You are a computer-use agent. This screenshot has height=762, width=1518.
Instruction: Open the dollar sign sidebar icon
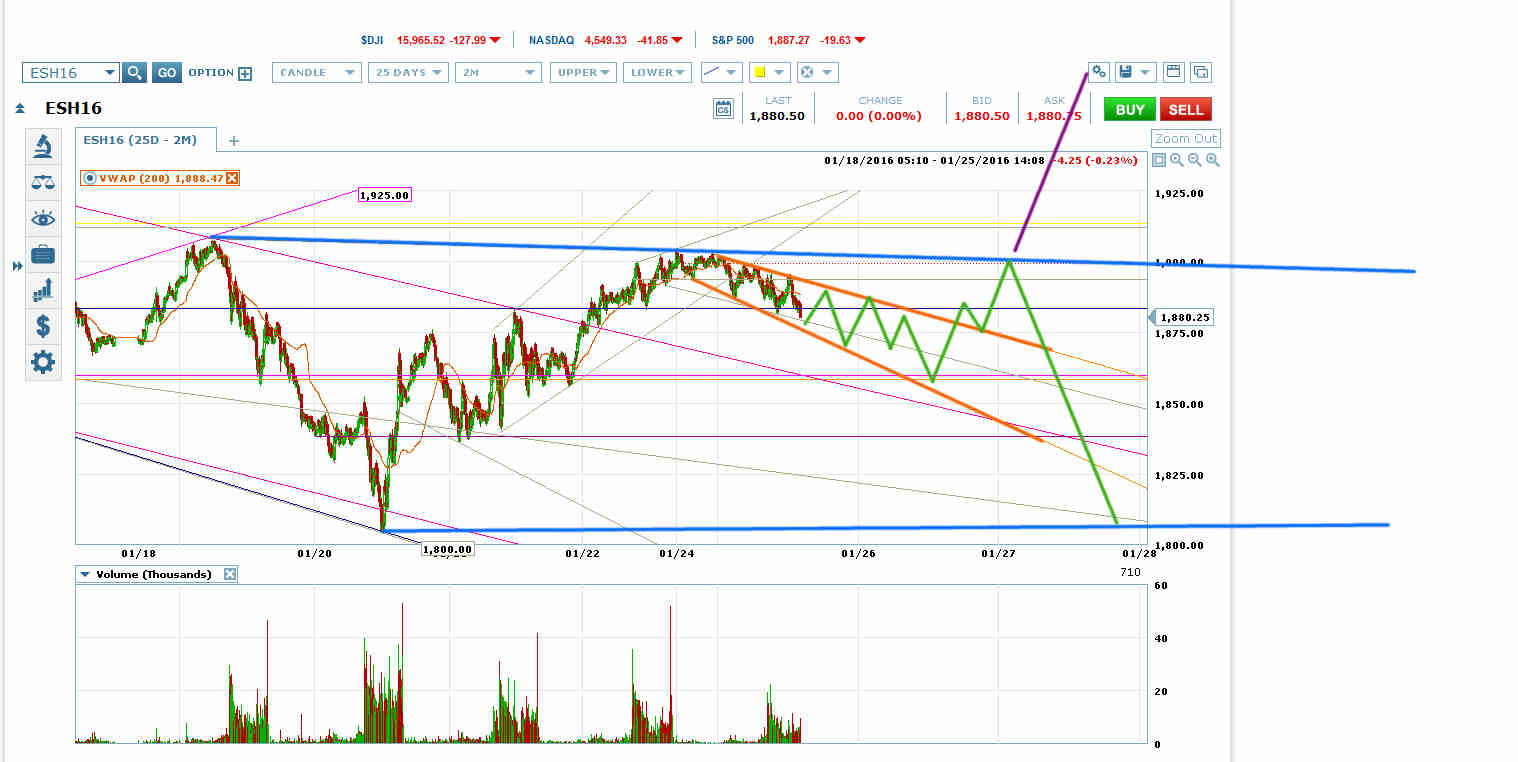pyautogui.click(x=43, y=326)
